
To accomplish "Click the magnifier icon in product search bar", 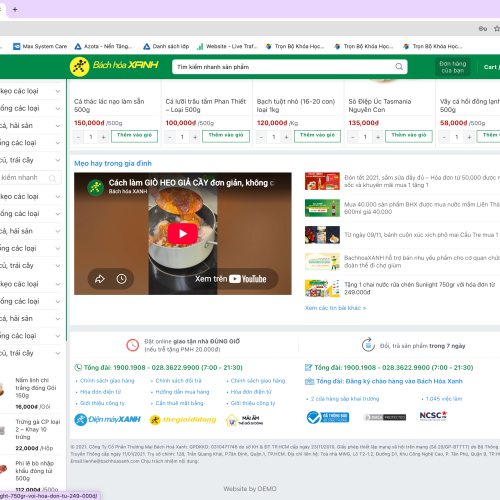I will (x=399, y=67).
